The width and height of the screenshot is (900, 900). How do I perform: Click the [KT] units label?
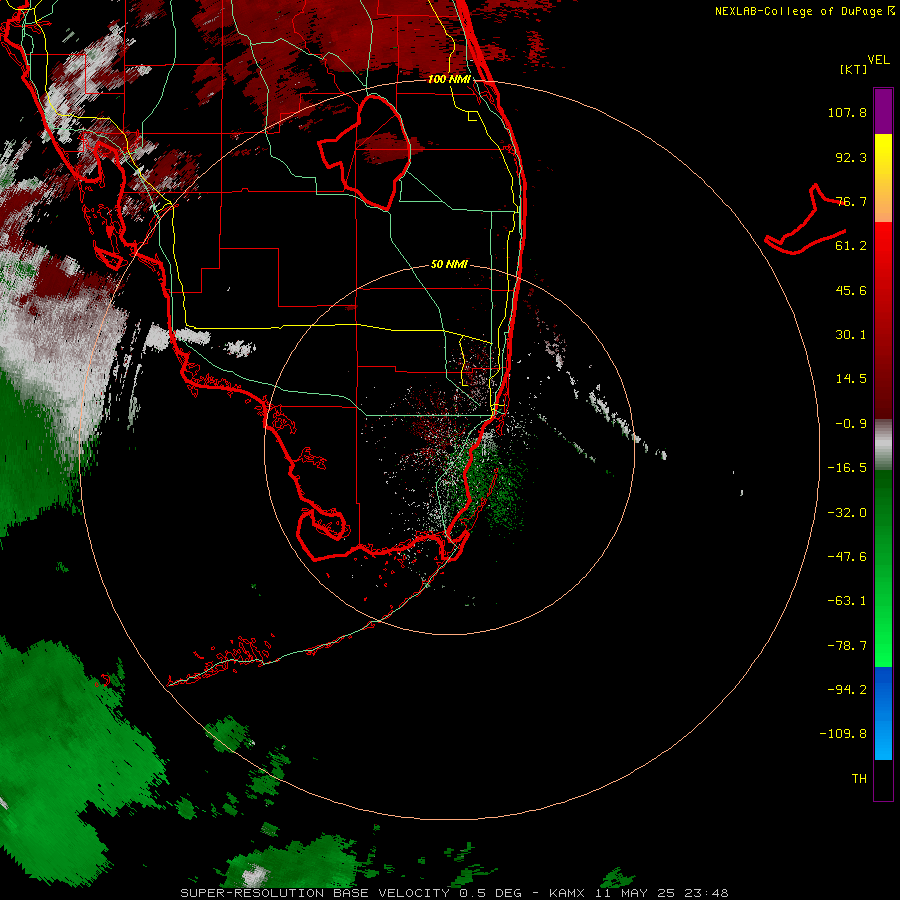pos(854,69)
